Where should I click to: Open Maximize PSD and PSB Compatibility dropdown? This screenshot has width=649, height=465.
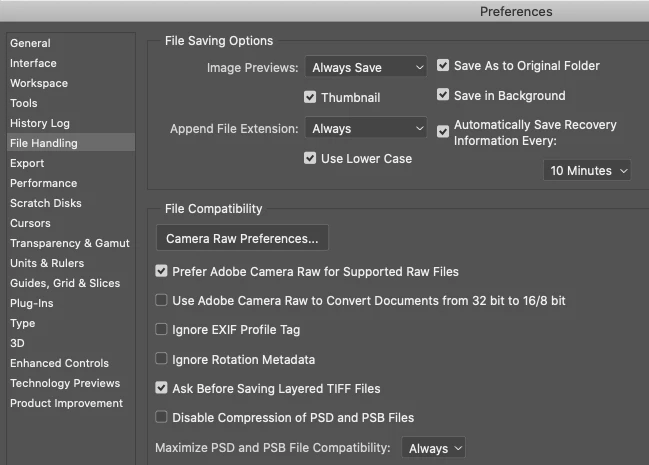coord(433,449)
